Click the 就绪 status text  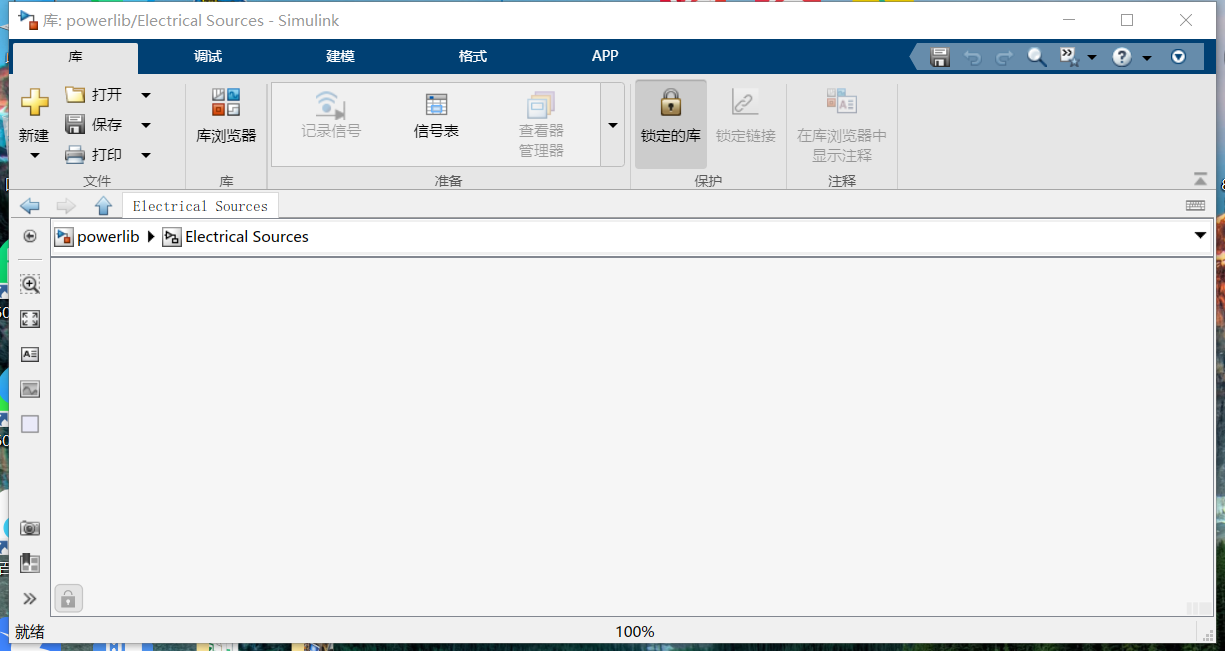click(x=30, y=632)
